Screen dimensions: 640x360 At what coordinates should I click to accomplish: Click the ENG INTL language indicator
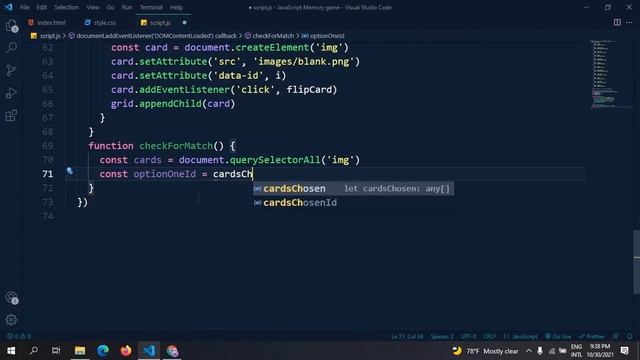click(576, 351)
